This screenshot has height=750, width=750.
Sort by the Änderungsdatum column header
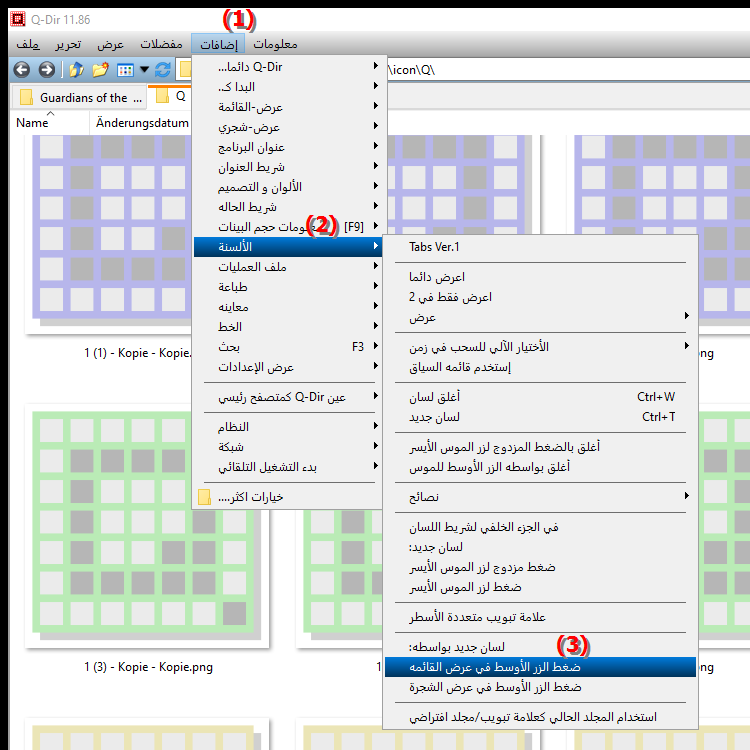point(142,123)
